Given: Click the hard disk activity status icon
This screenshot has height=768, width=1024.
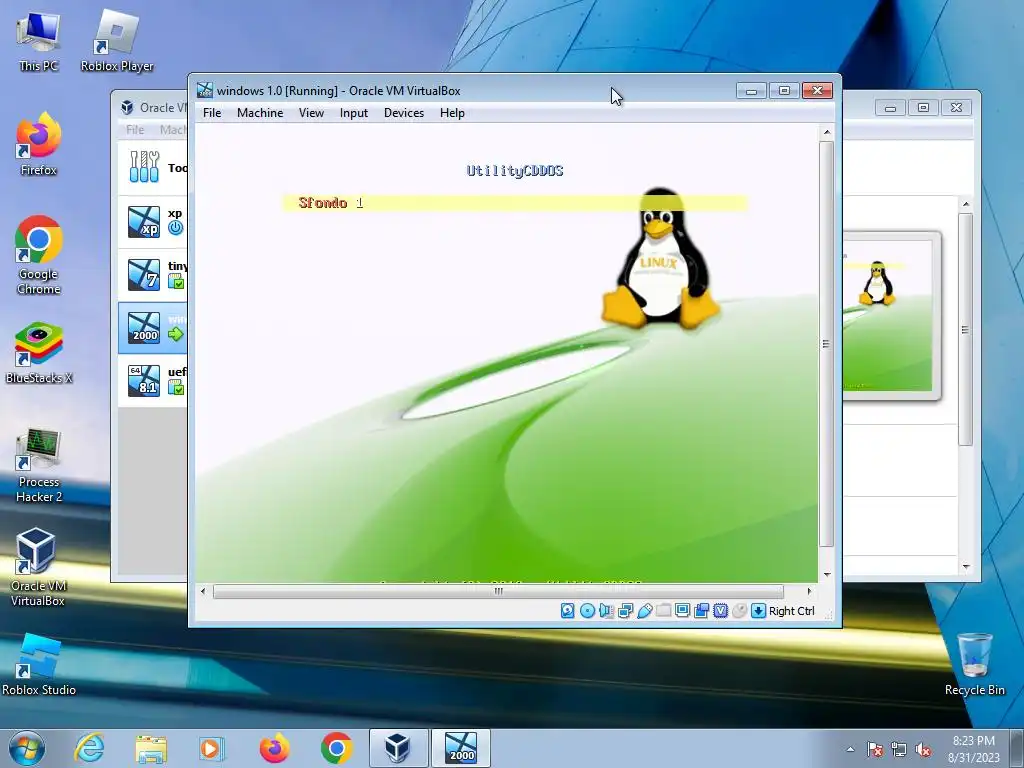Looking at the screenshot, I should 568,611.
